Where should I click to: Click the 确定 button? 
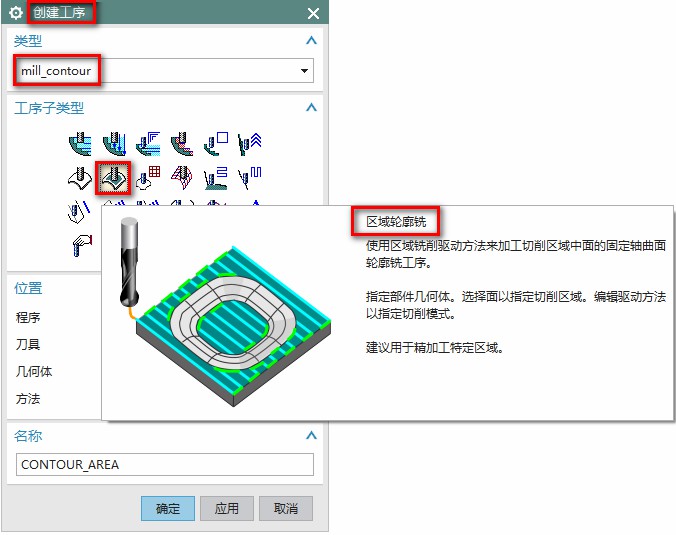click(x=168, y=508)
